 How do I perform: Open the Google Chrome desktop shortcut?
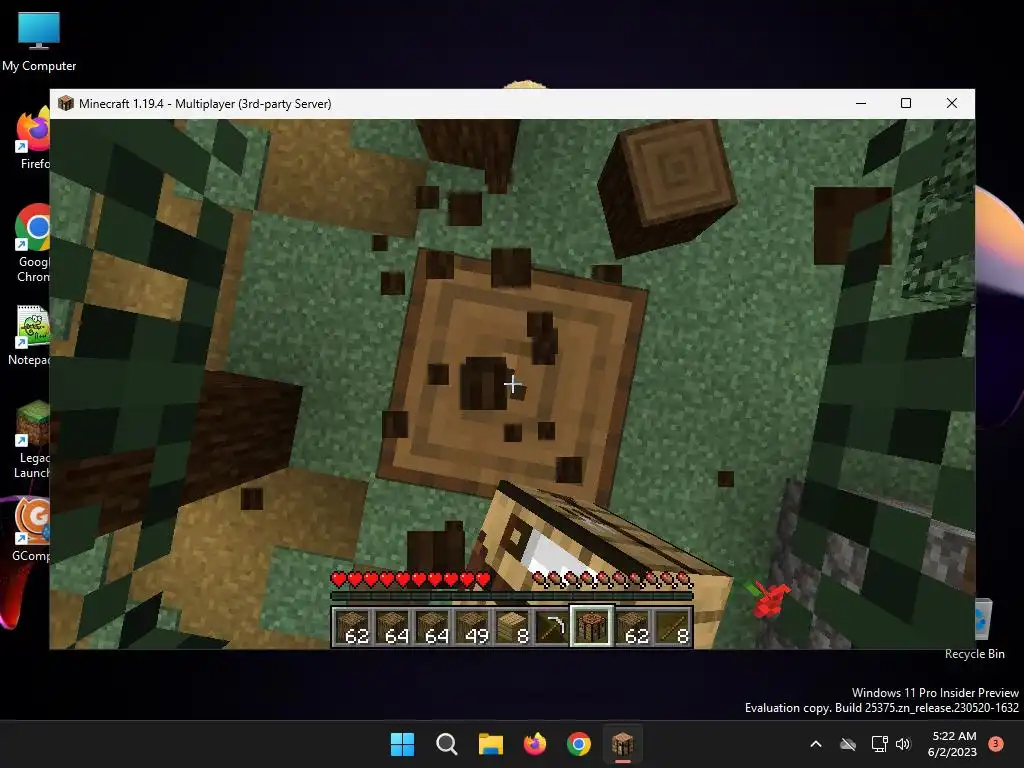coord(33,244)
